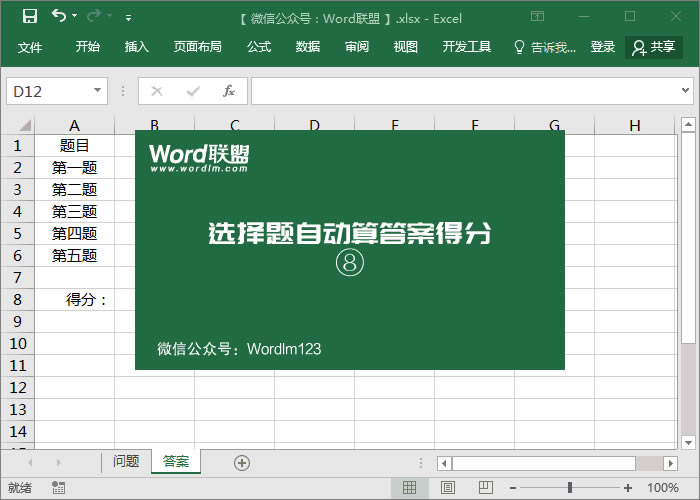Open the 文件 menu
The height and width of the screenshot is (500, 700).
coord(30,47)
